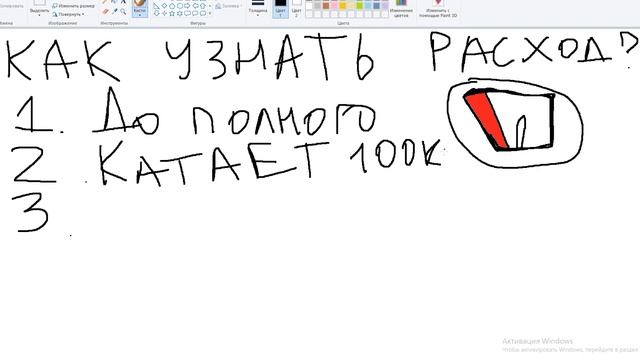Choose the pentagon shape
Screen dimensions: 640x360
click(x=172, y=6)
